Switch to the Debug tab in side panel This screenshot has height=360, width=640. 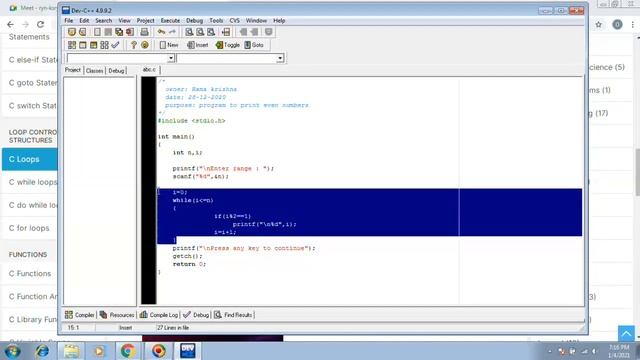[116, 71]
